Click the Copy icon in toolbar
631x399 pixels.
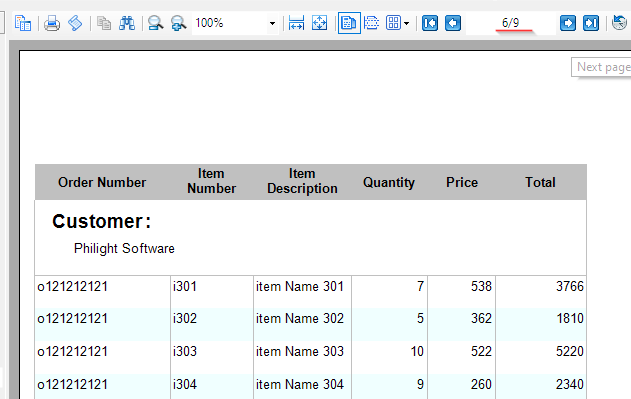[104, 23]
